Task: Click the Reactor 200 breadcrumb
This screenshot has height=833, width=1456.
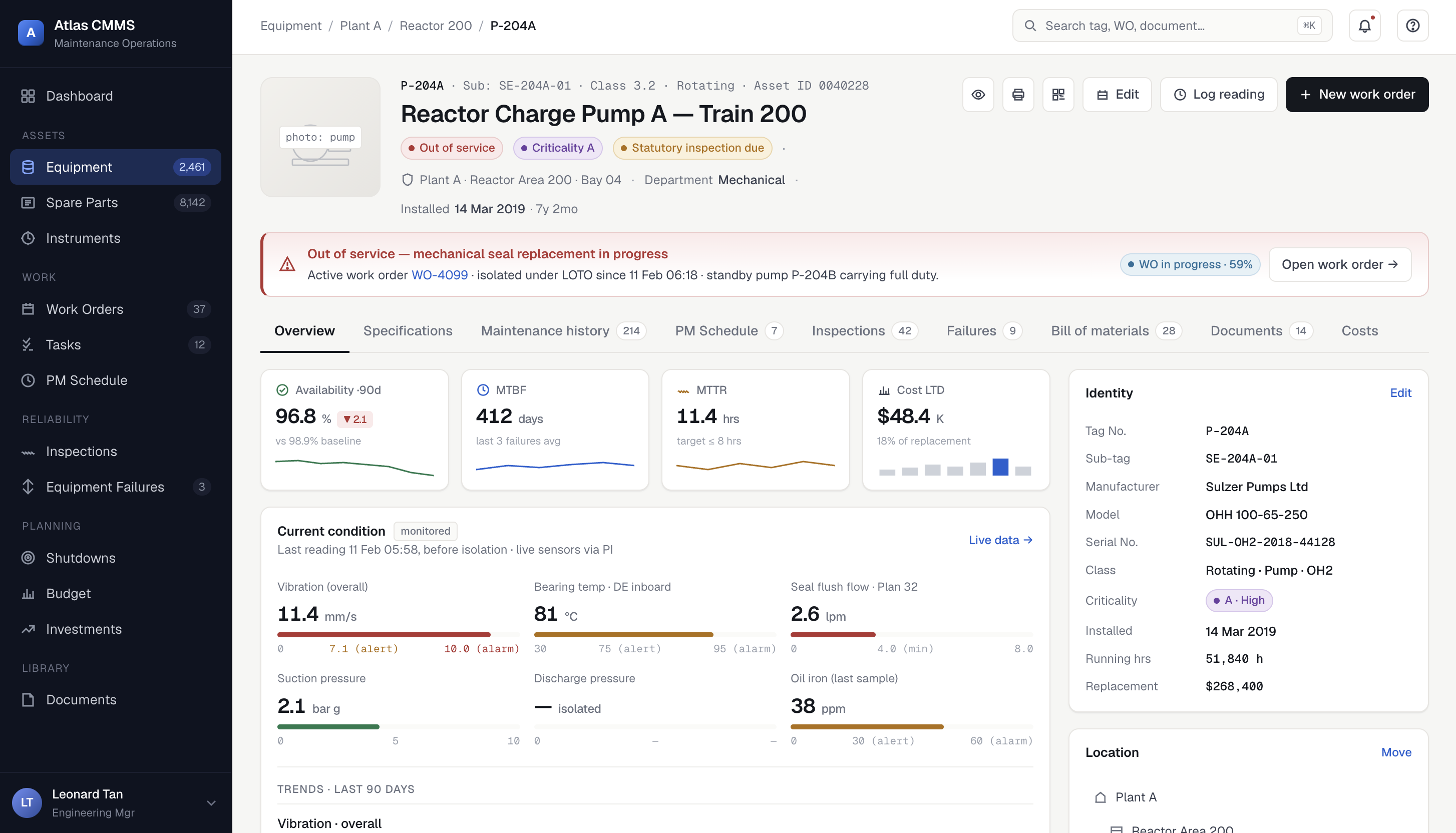Action: click(x=436, y=26)
